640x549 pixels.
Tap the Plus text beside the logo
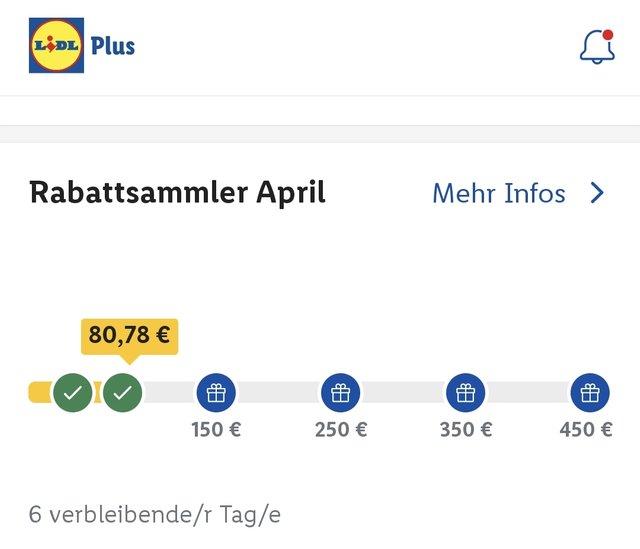click(113, 46)
